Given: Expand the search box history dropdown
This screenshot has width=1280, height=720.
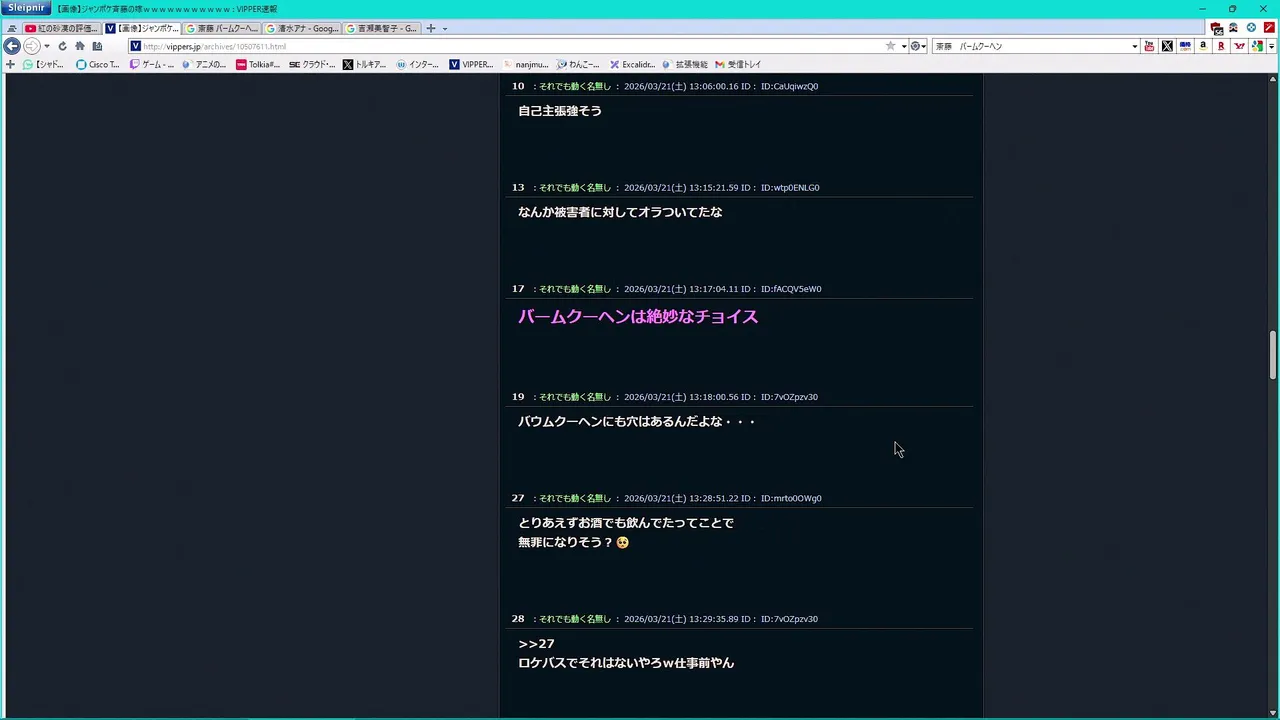Looking at the screenshot, I should coord(1134,46).
